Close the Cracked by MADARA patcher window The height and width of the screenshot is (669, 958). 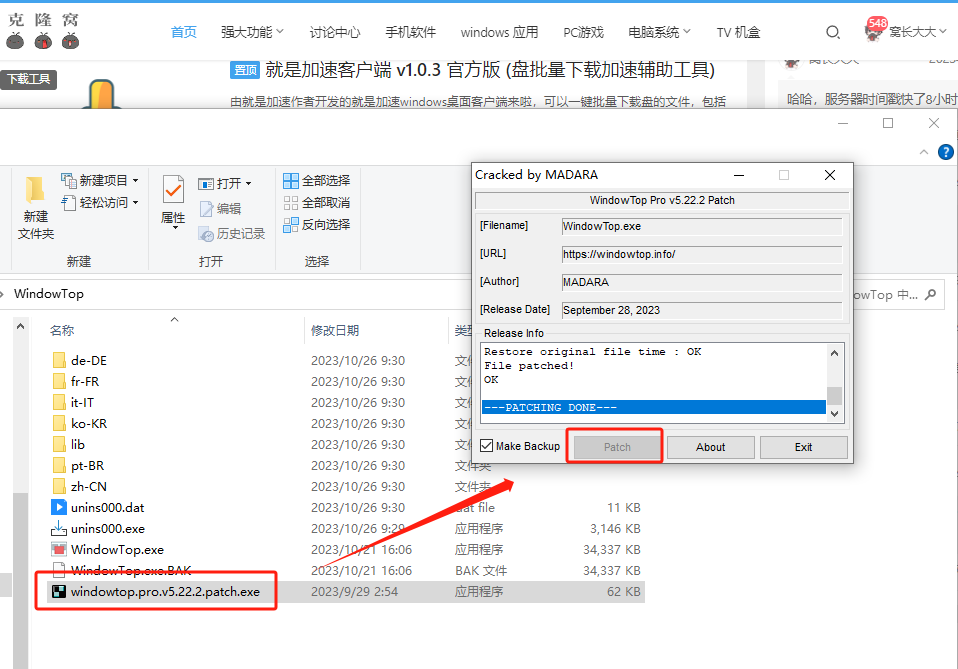coord(830,175)
